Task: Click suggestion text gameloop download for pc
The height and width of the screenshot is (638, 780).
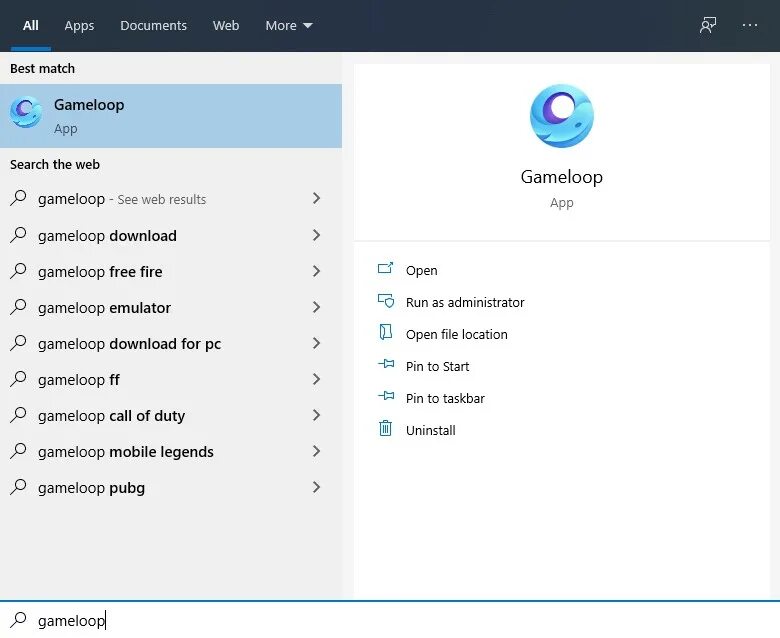Action: coord(129,344)
